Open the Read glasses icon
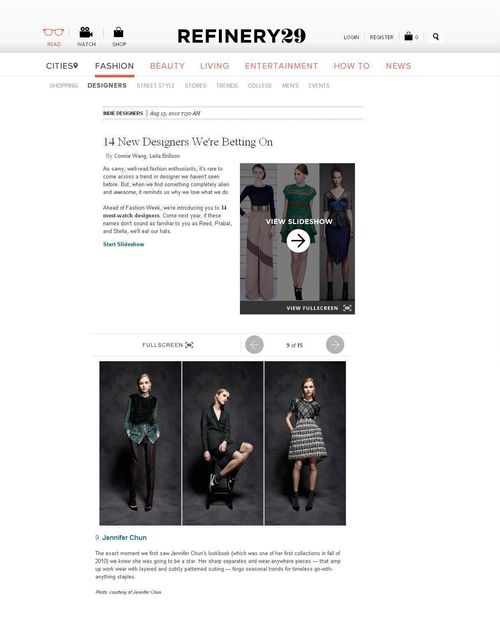Viewport: 500px width, 621px height. (x=53, y=32)
